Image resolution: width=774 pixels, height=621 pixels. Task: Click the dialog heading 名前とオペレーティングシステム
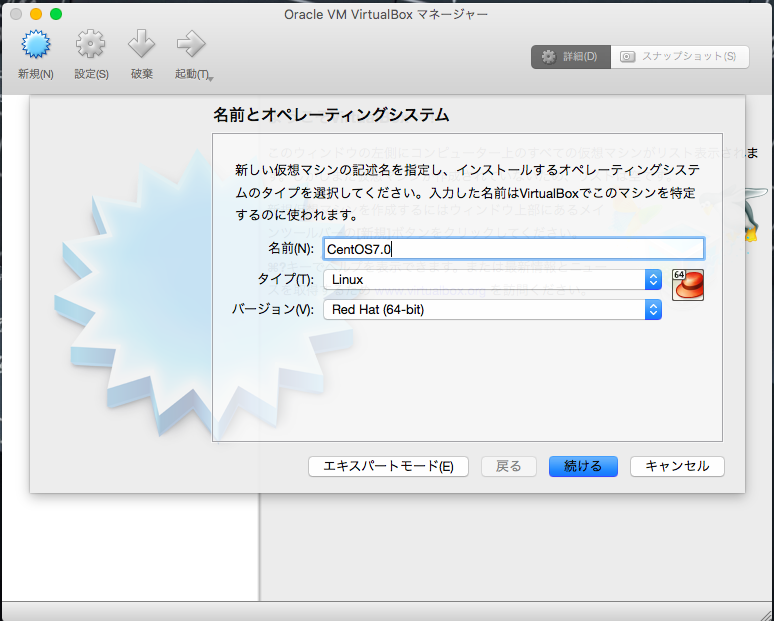tap(331, 115)
